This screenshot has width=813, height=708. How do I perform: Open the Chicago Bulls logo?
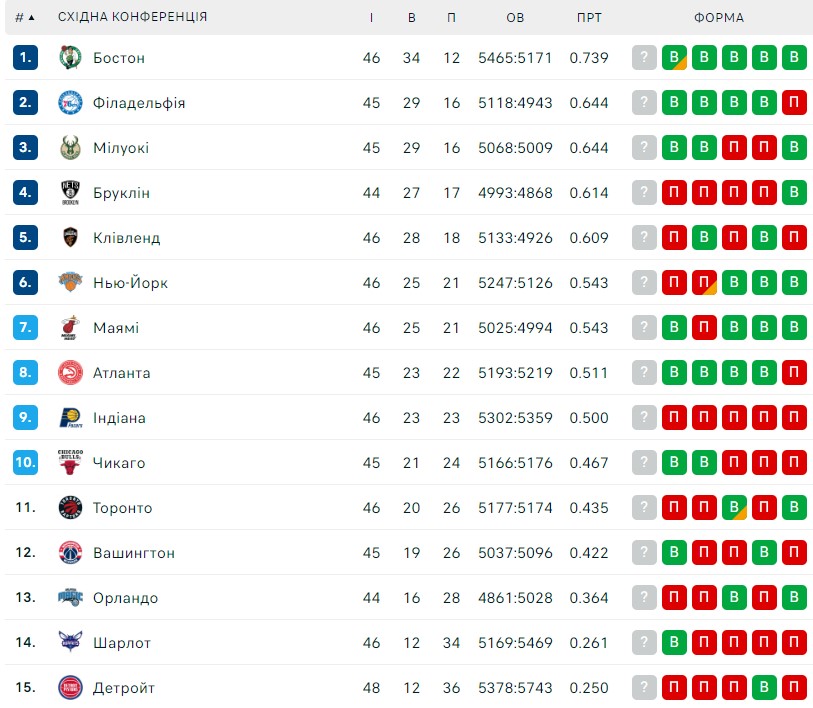pos(70,463)
